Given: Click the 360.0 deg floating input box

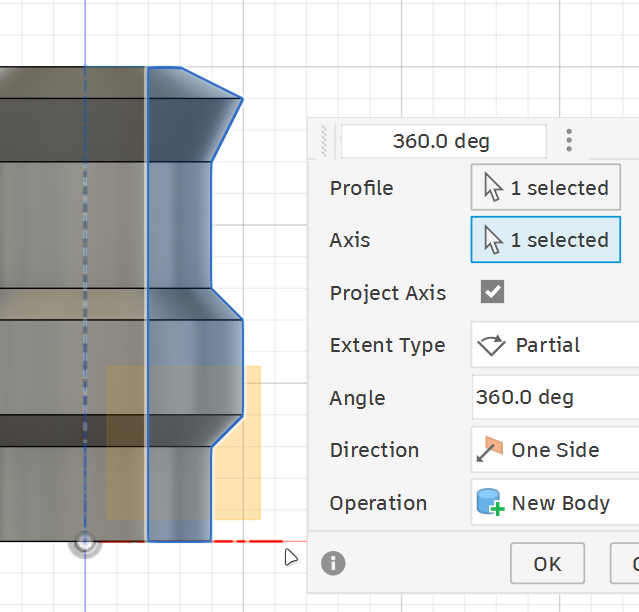Looking at the screenshot, I should pos(443,141).
